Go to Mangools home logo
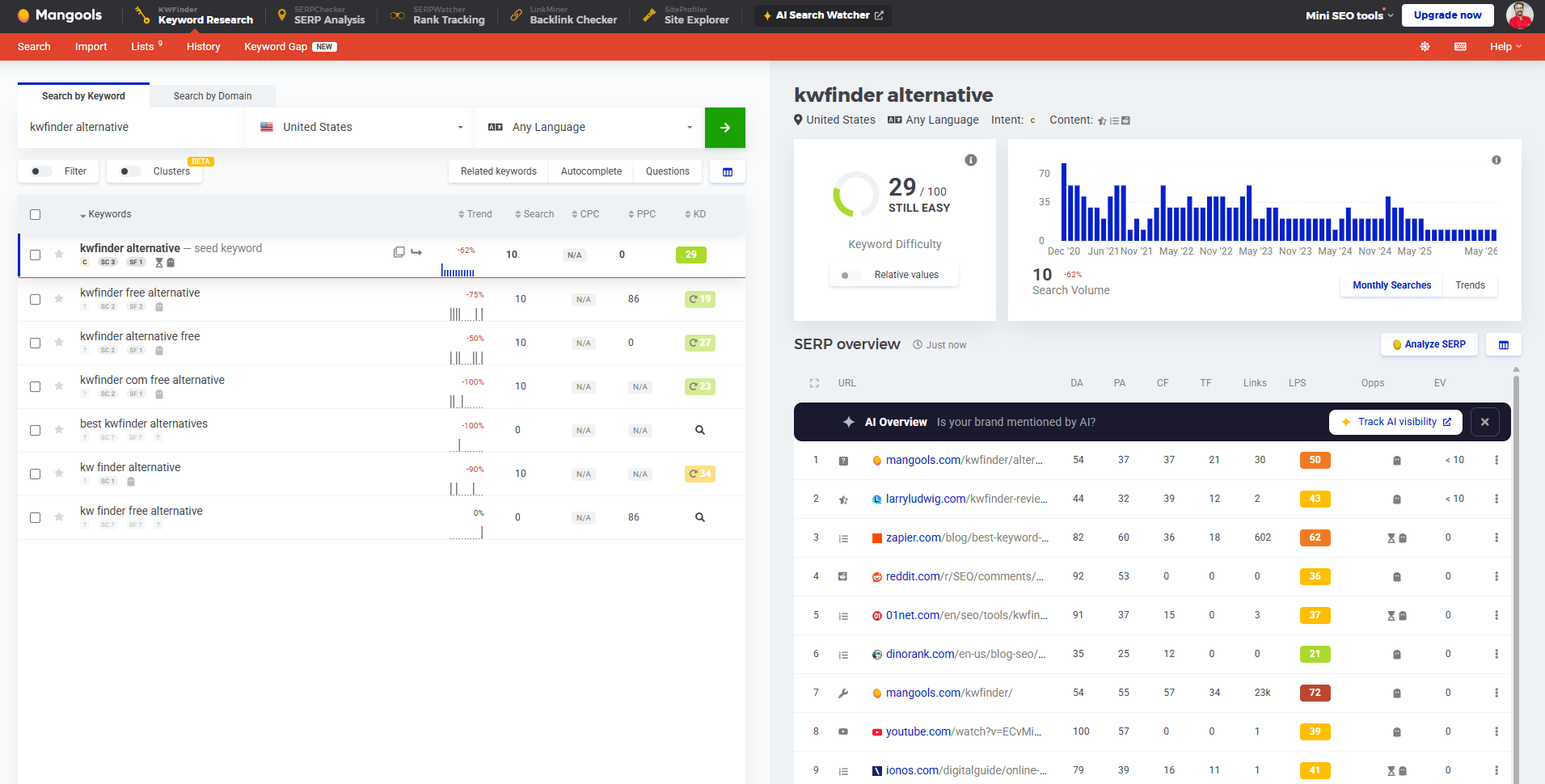1545x784 pixels. click(x=60, y=15)
